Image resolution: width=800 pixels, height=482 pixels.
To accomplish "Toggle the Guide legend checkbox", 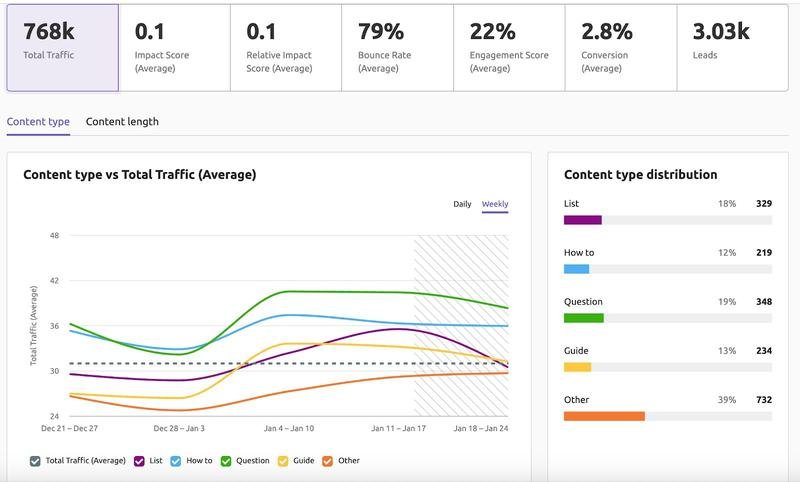I will click(x=283, y=461).
